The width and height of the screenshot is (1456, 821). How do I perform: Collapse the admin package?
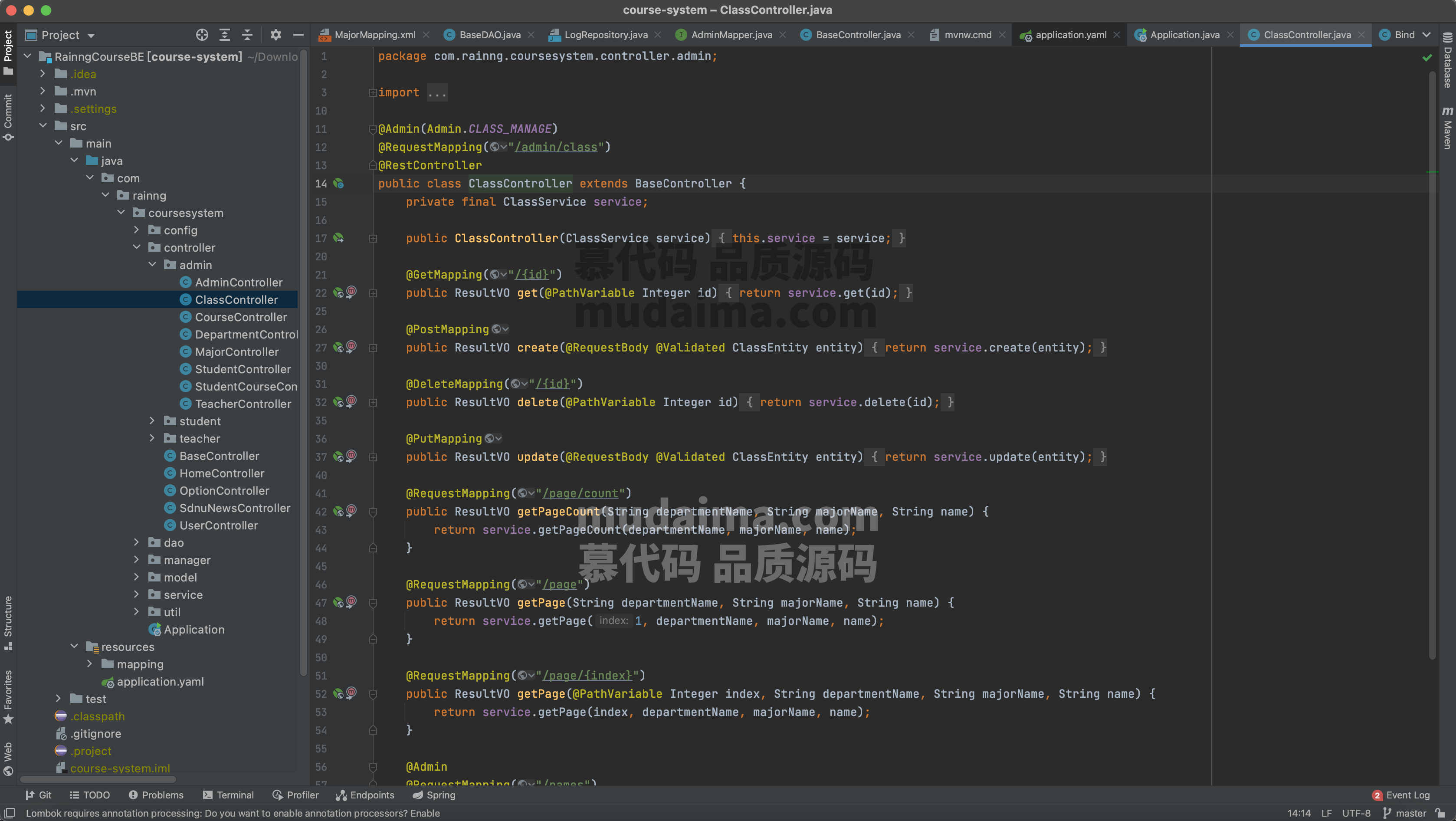tap(152, 265)
